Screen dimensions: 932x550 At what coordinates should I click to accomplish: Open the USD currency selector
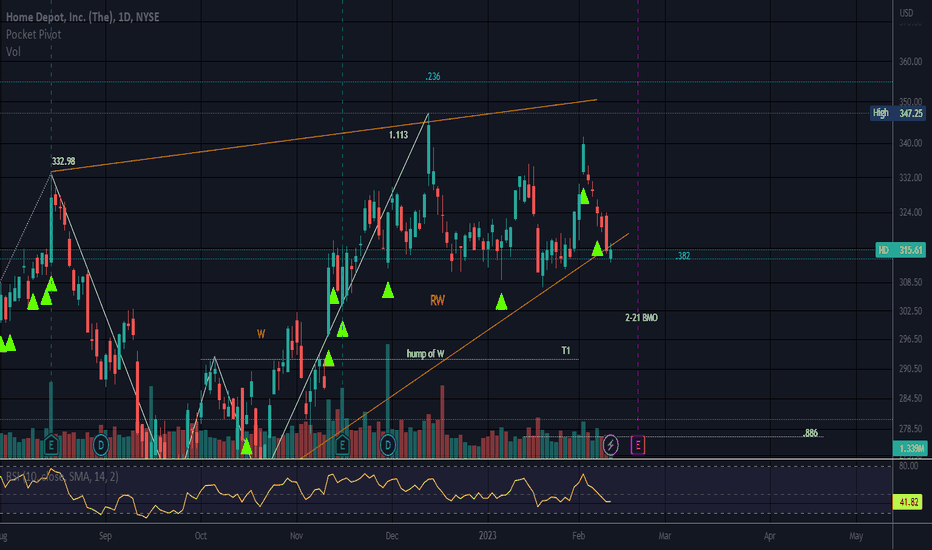point(906,12)
